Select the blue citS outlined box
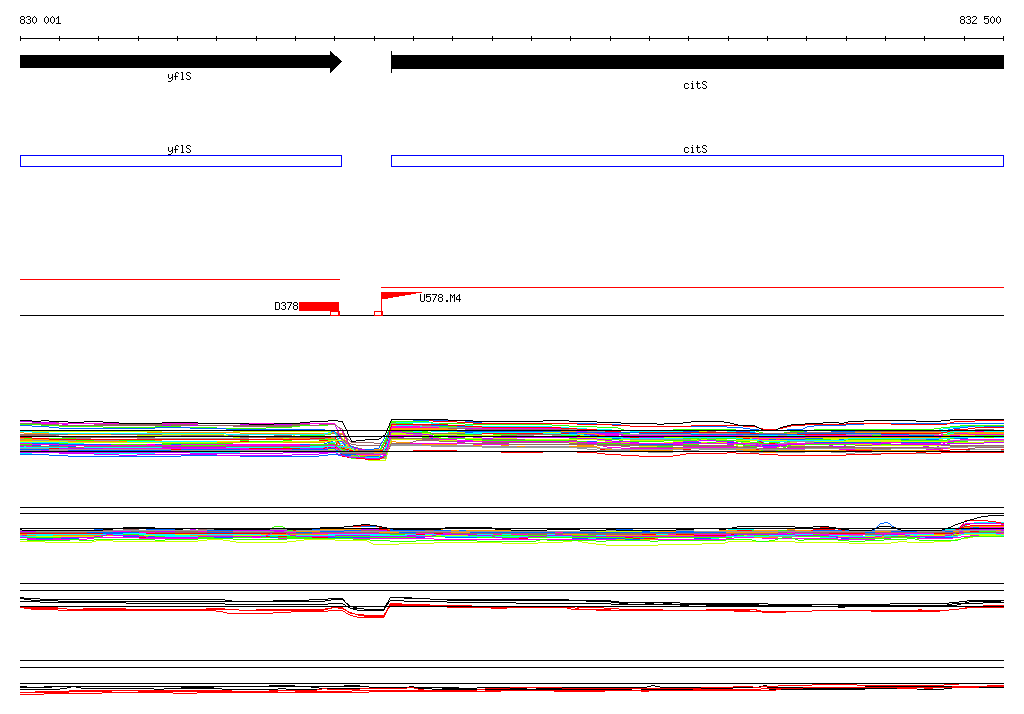Viewport: 1024px width, 714px height. 697,161
